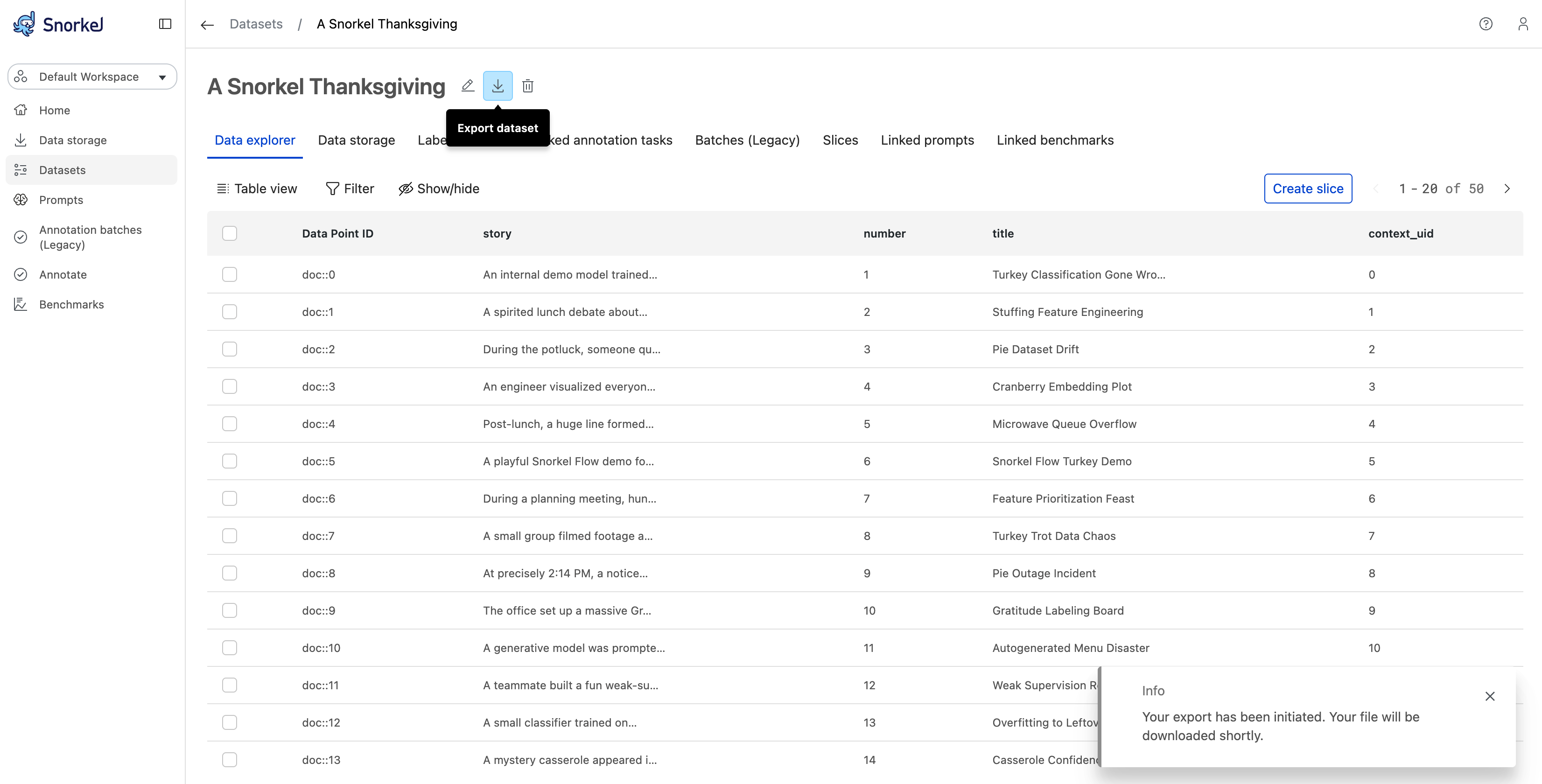Open the user profile icon

point(1522,24)
